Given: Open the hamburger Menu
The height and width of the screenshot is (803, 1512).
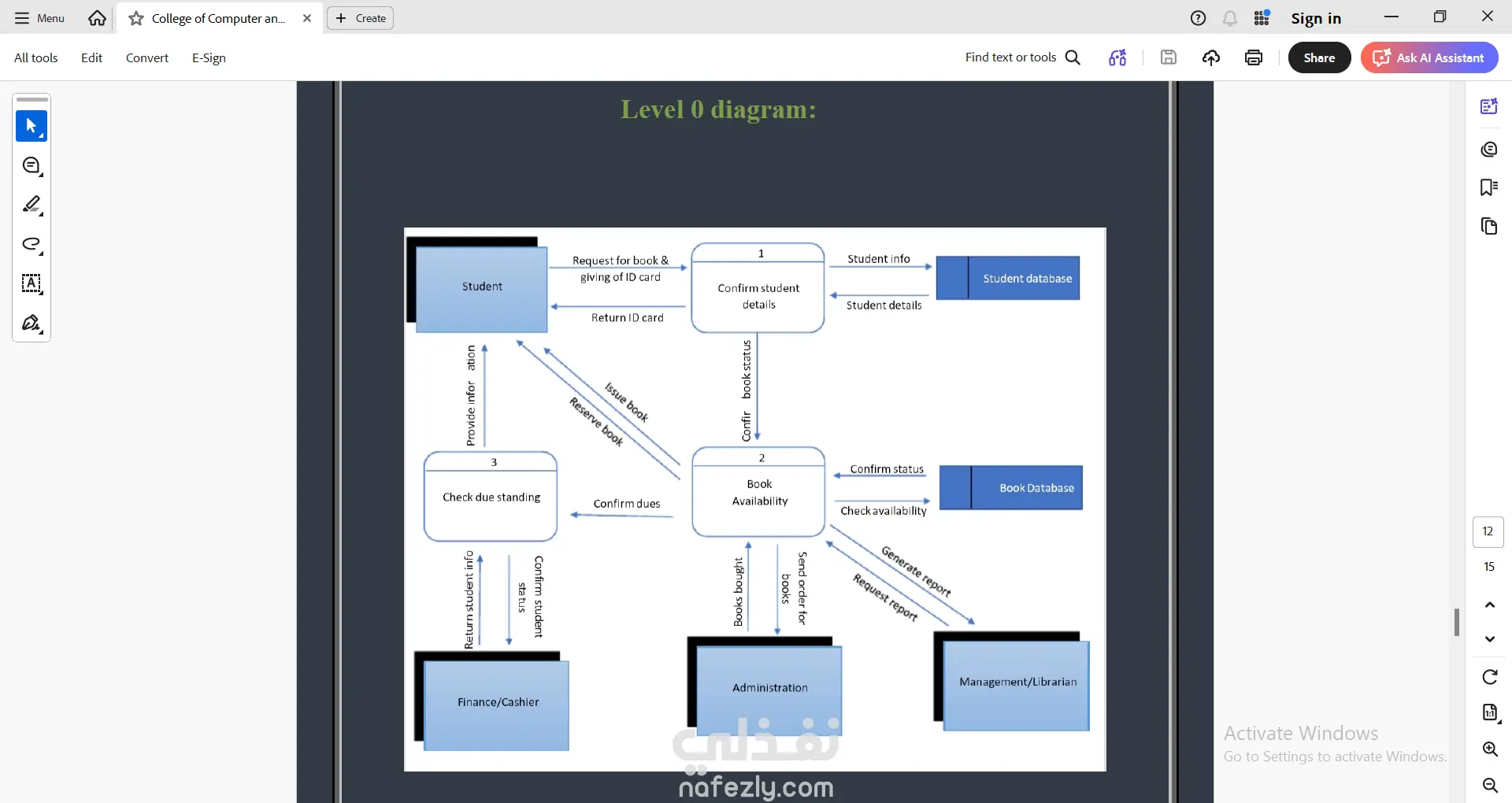Looking at the screenshot, I should [39, 18].
